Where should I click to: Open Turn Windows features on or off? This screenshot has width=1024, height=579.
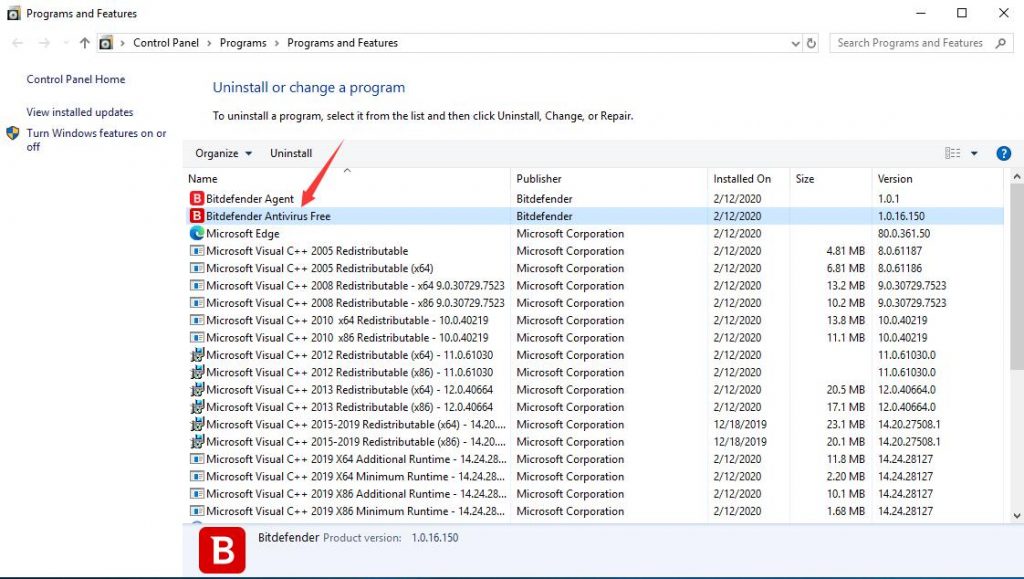coord(96,140)
